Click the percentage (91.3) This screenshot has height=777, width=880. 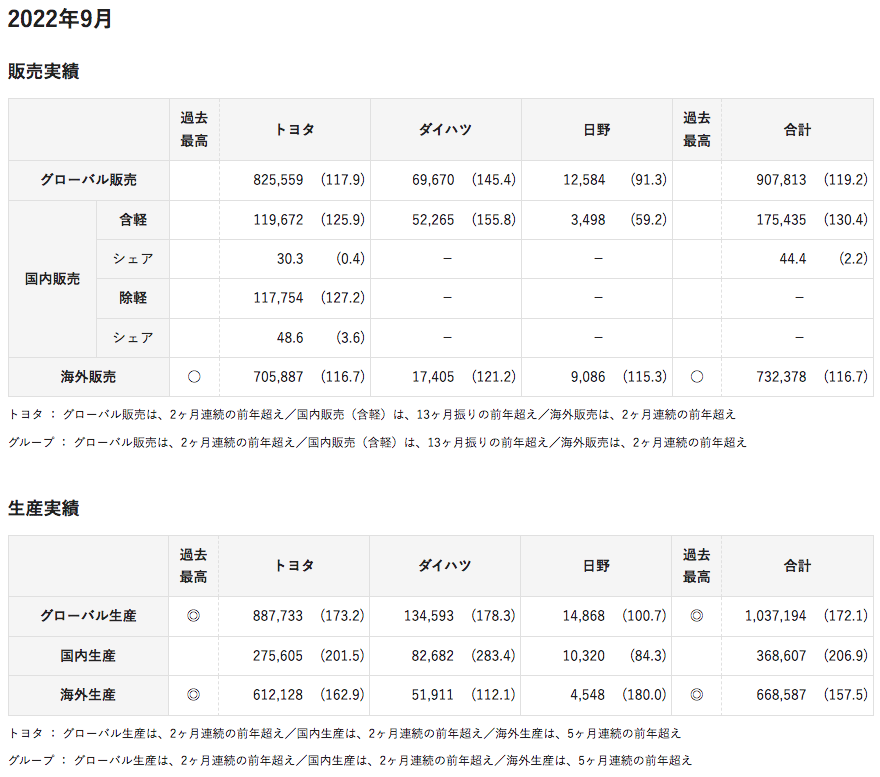tap(649, 180)
